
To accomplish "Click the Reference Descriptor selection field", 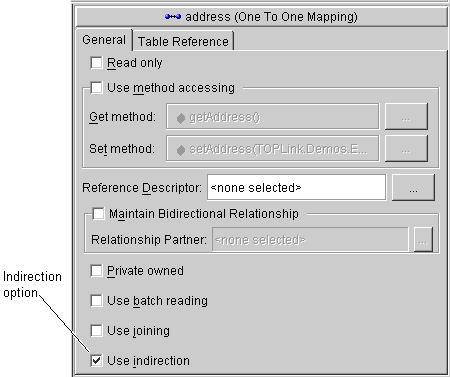I will pyautogui.click(x=296, y=188).
